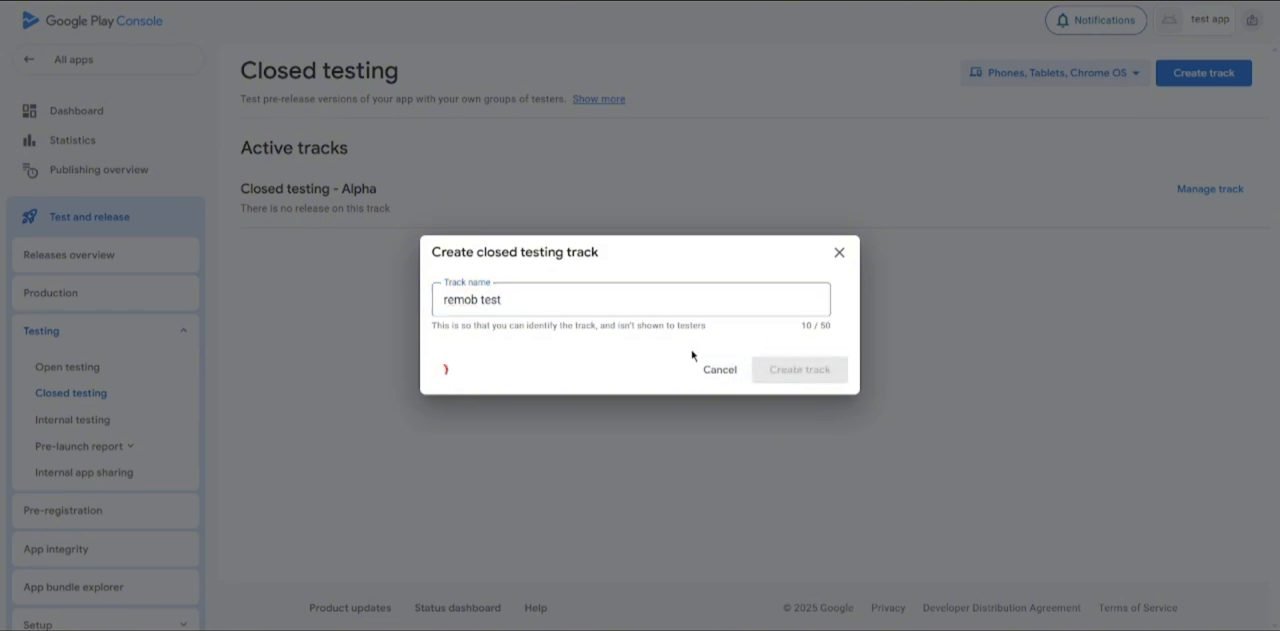Click the Publishing overview icon
The image size is (1280, 631).
30,170
